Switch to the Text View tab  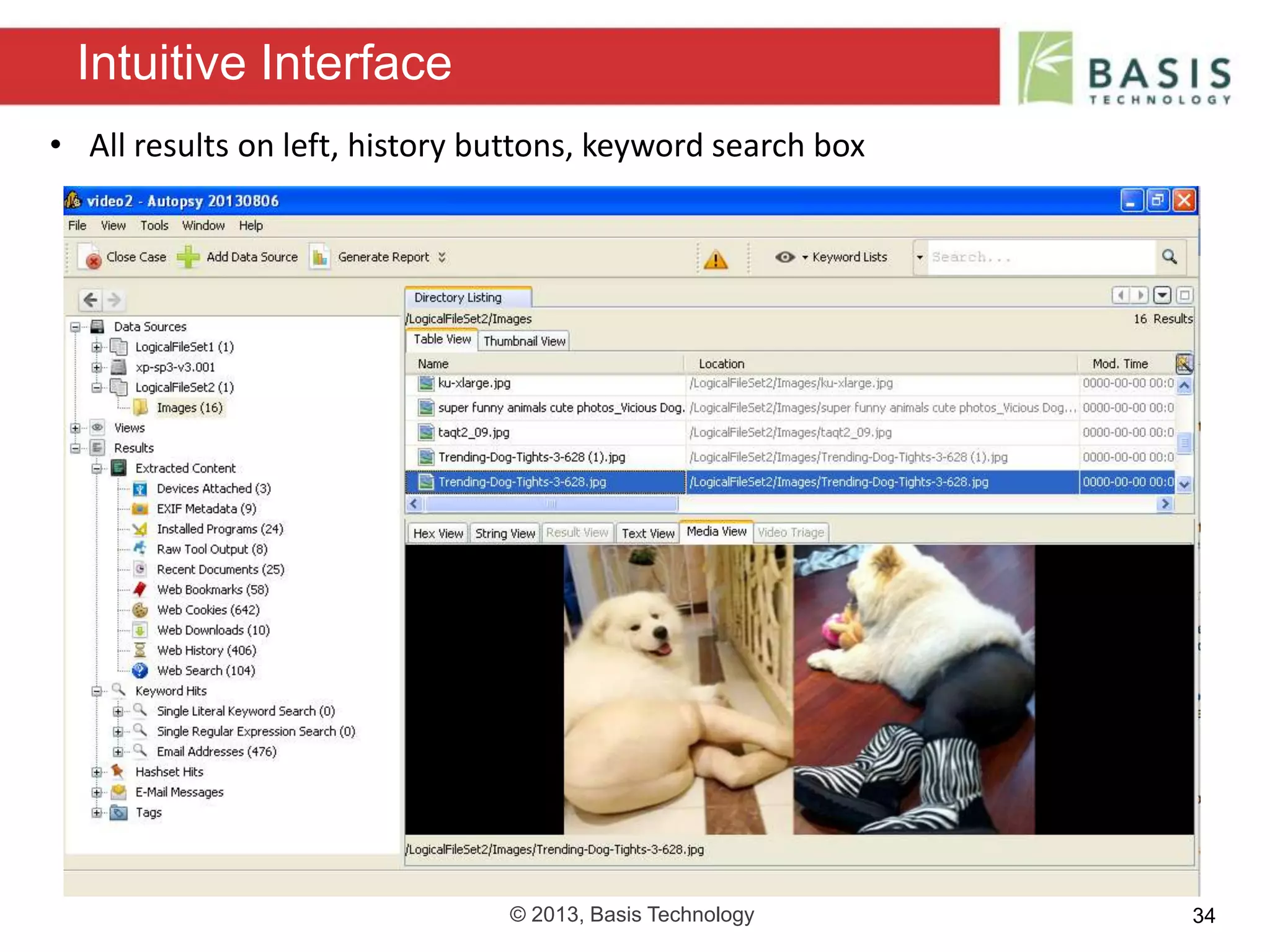pyautogui.click(x=648, y=533)
